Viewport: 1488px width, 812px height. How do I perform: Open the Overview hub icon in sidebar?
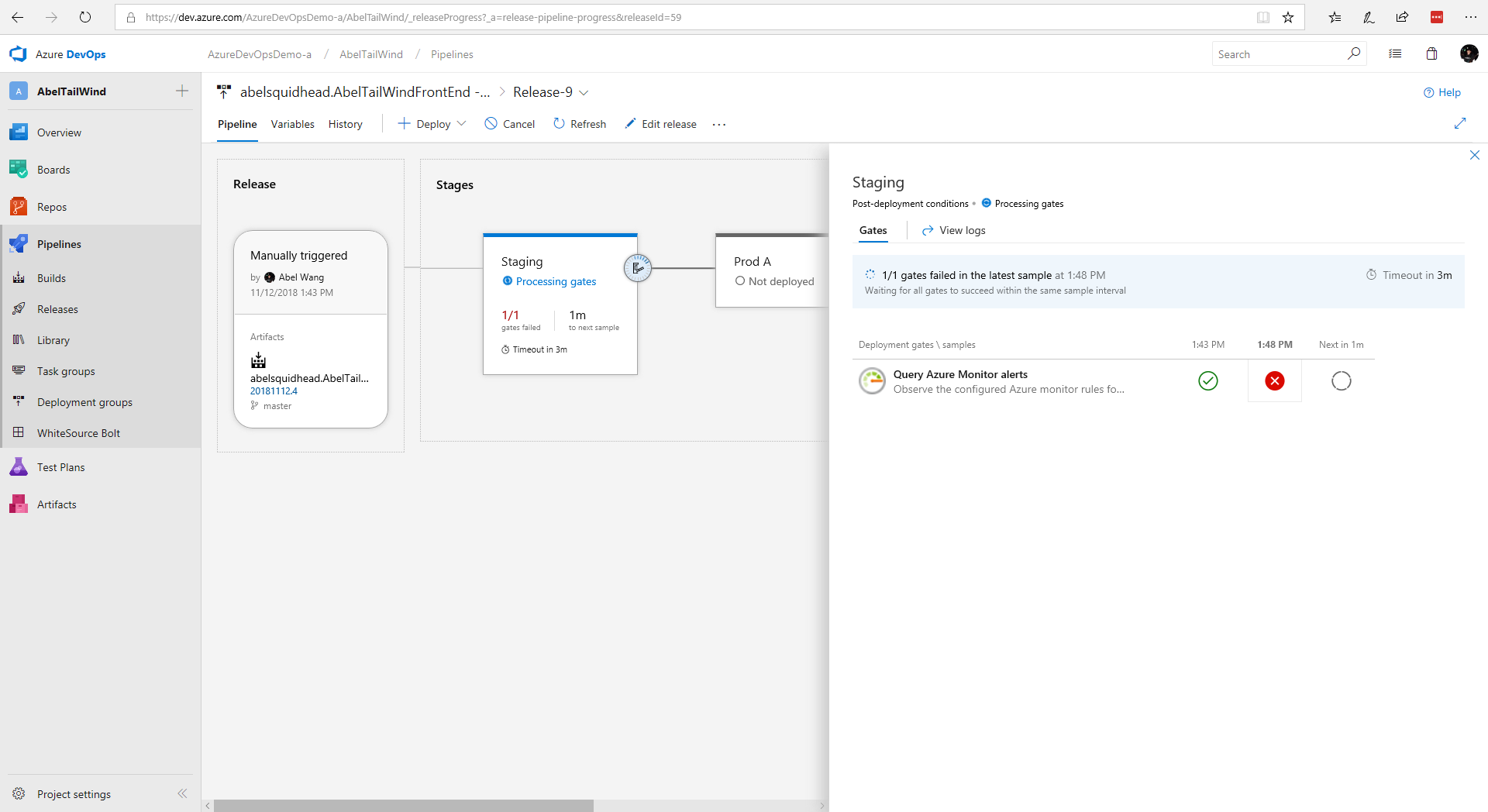click(x=19, y=132)
